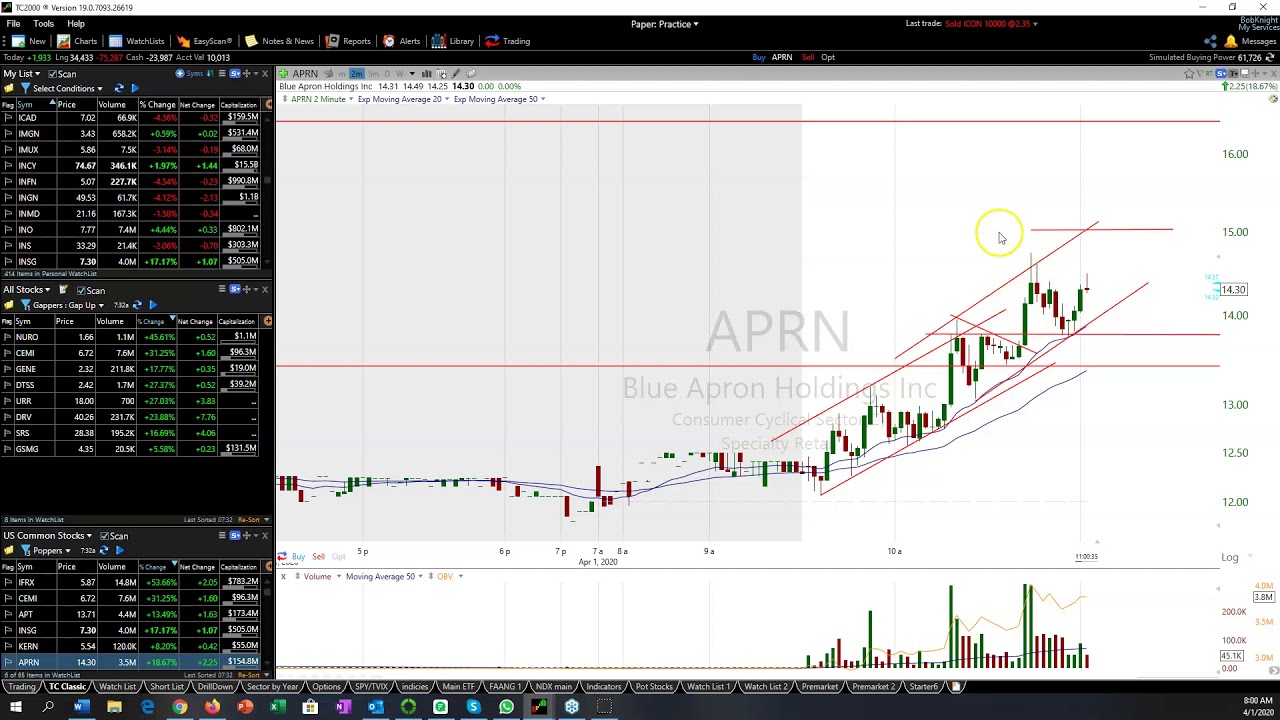Open the Charts toolbar button
The width and height of the screenshot is (1280, 720).
click(x=77, y=41)
